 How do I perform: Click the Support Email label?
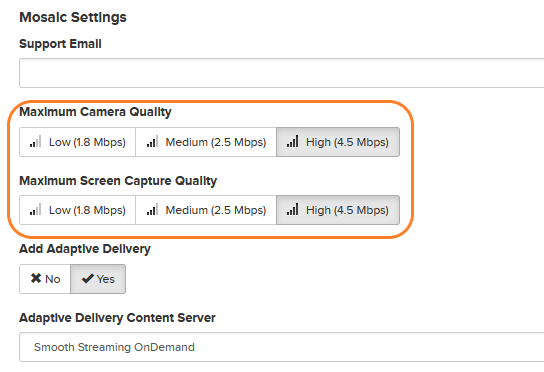pyautogui.click(x=60, y=44)
